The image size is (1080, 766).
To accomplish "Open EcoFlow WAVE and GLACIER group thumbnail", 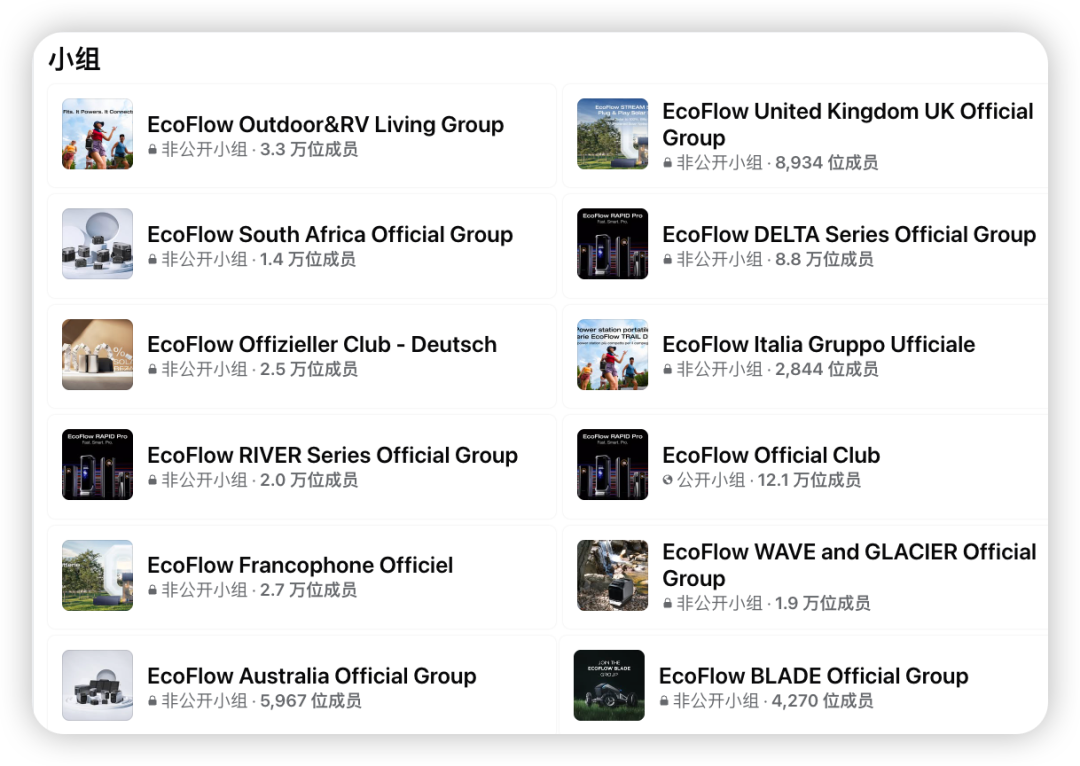I will tap(612, 575).
